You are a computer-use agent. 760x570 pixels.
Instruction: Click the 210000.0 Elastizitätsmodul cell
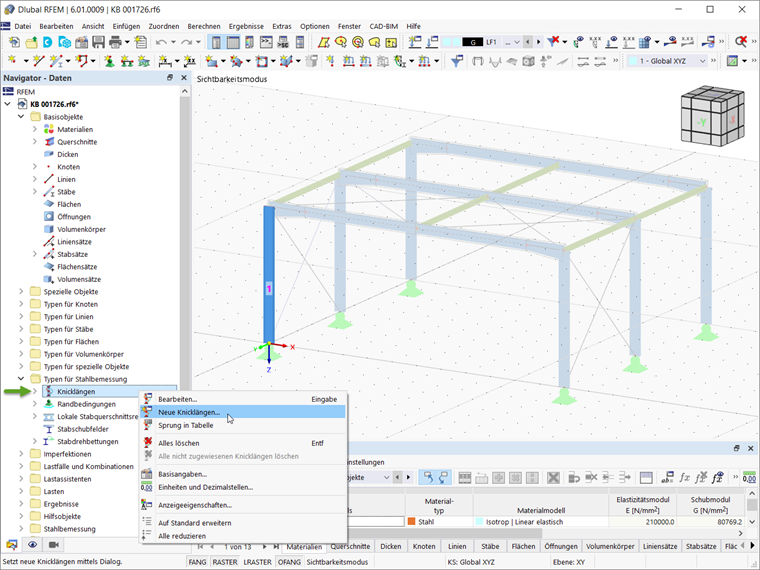[x=642, y=522]
